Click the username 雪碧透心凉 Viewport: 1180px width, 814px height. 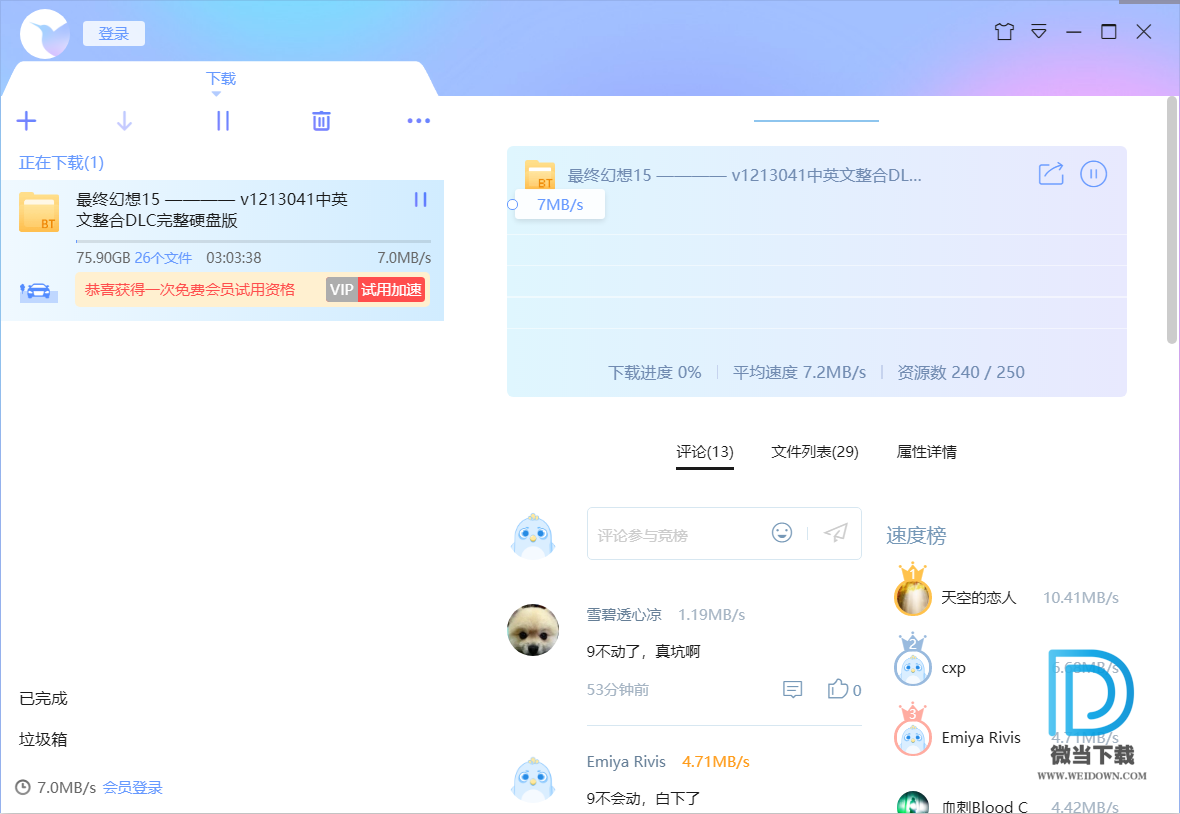(x=624, y=615)
